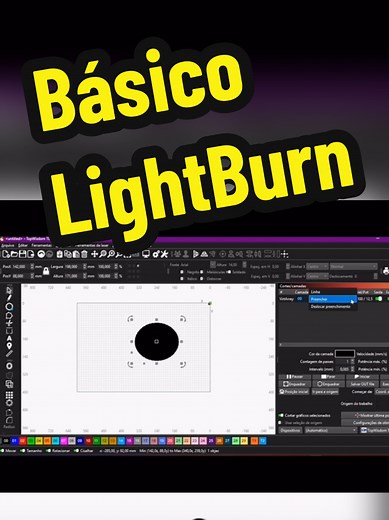Click the lock aspect ratio padlock
Screen dimensions: 389x520
(x=46, y=271)
